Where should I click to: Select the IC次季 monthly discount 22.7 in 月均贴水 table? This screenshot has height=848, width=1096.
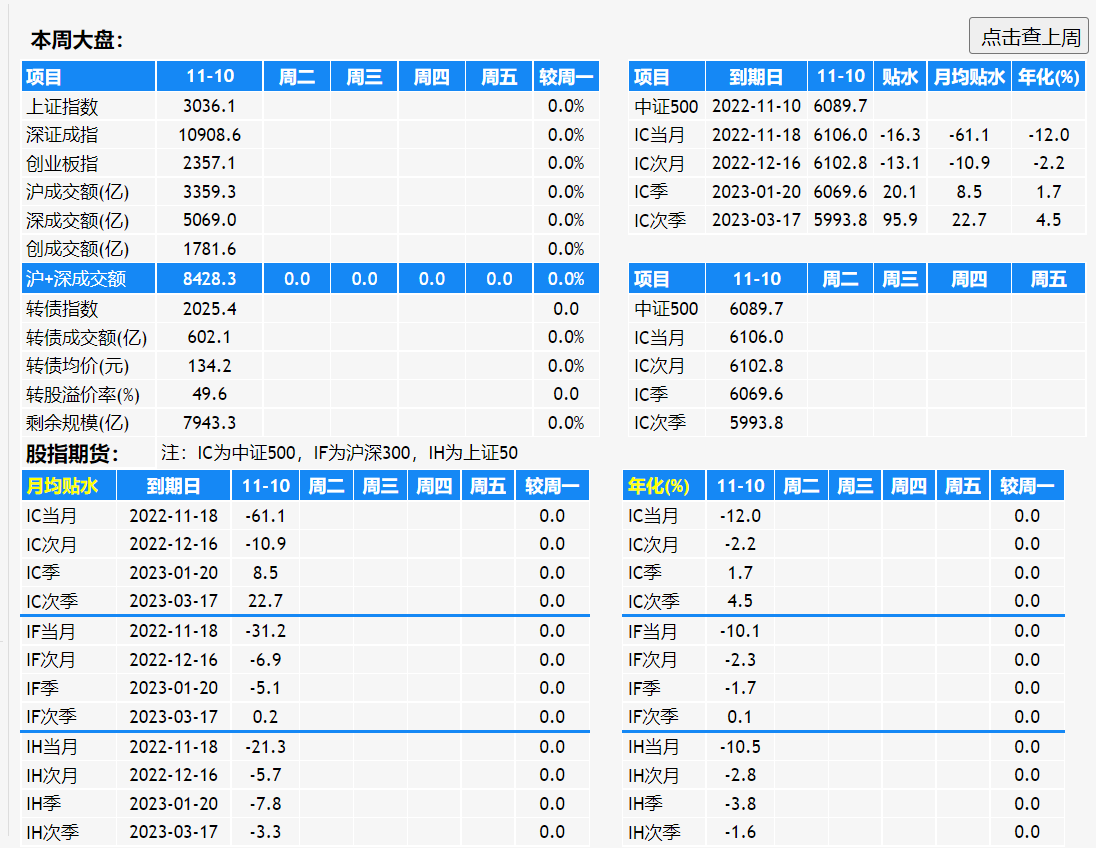(266, 601)
